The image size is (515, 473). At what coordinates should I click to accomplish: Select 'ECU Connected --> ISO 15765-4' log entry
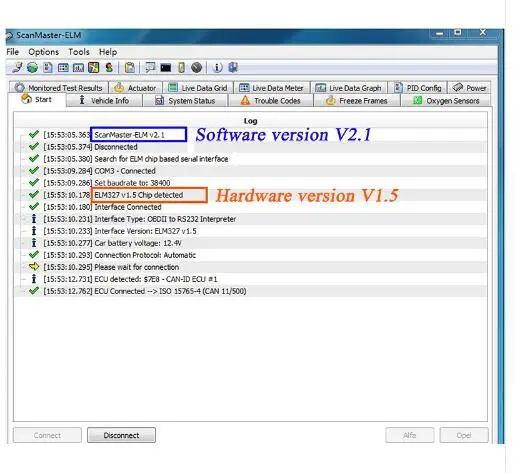click(x=251, y=291)
